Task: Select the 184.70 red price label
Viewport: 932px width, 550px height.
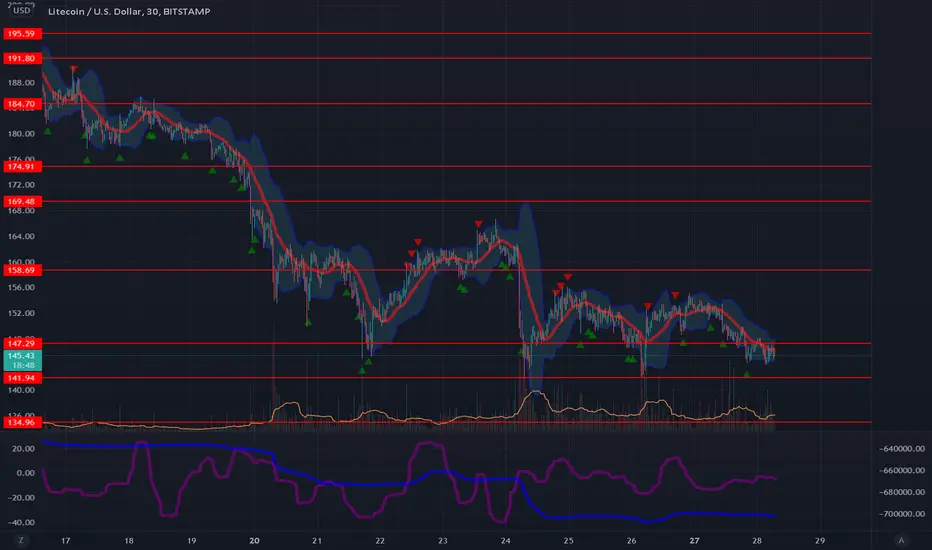Action: click(x=23, y=104)
